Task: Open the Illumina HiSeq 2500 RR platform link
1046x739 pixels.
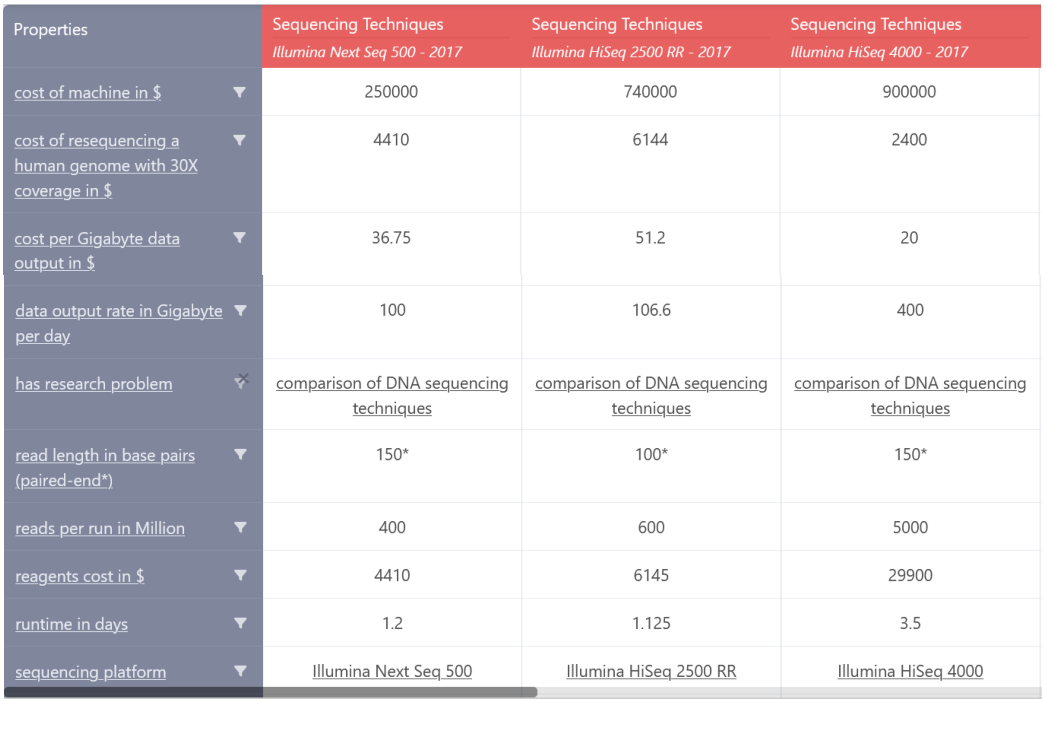Action: pyautogui.click(x=650, y=671)
